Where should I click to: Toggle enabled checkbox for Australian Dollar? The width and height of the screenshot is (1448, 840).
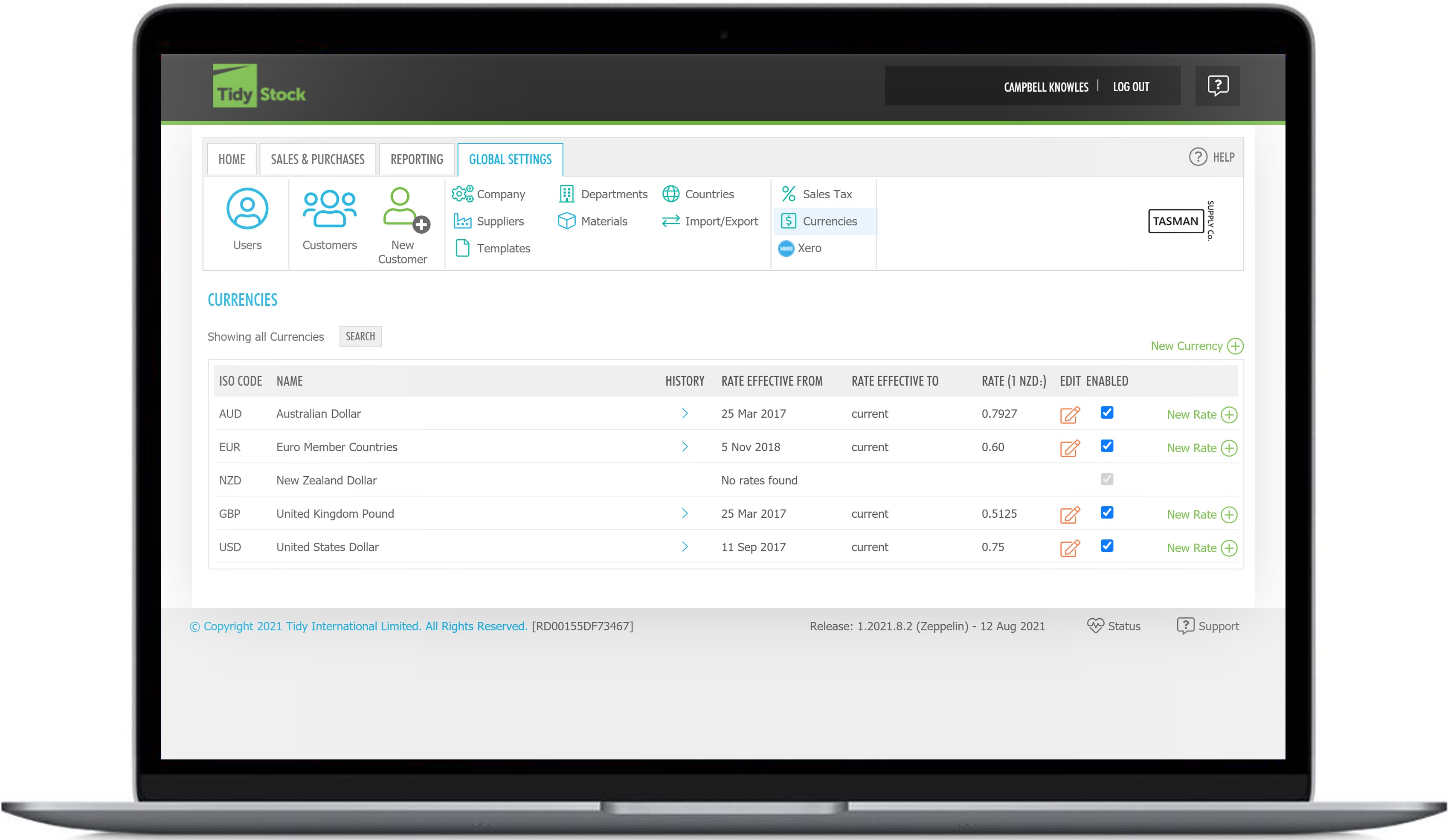click(x=1107, y=413)
